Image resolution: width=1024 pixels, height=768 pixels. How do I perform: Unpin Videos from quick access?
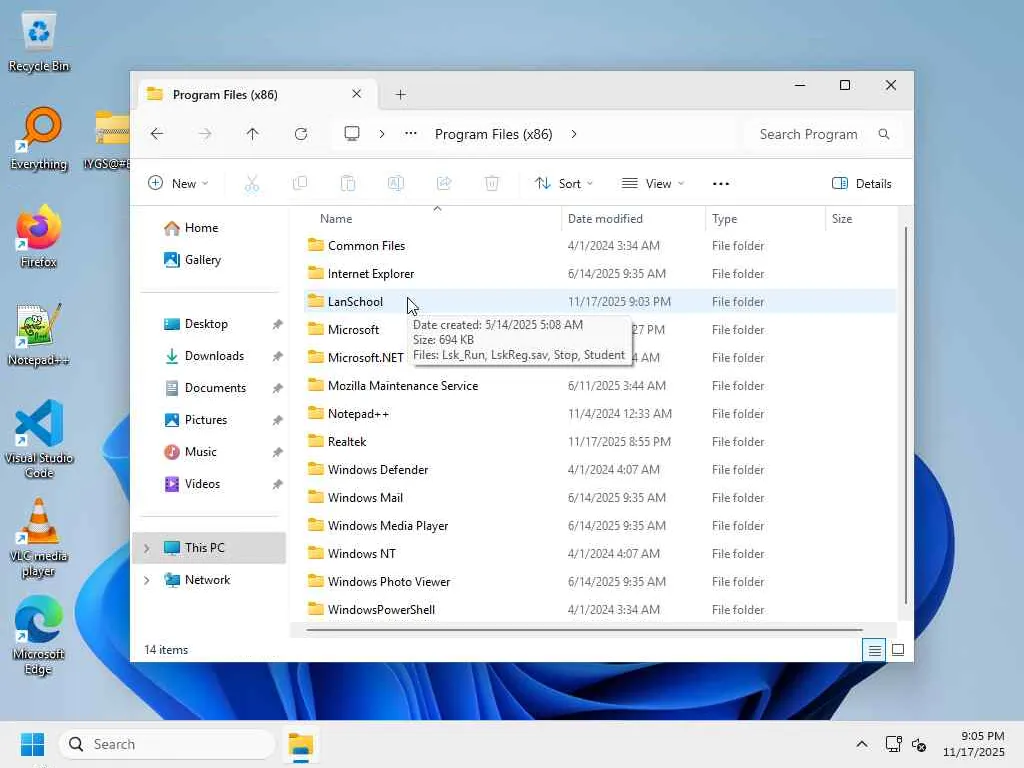coord(278,484)
